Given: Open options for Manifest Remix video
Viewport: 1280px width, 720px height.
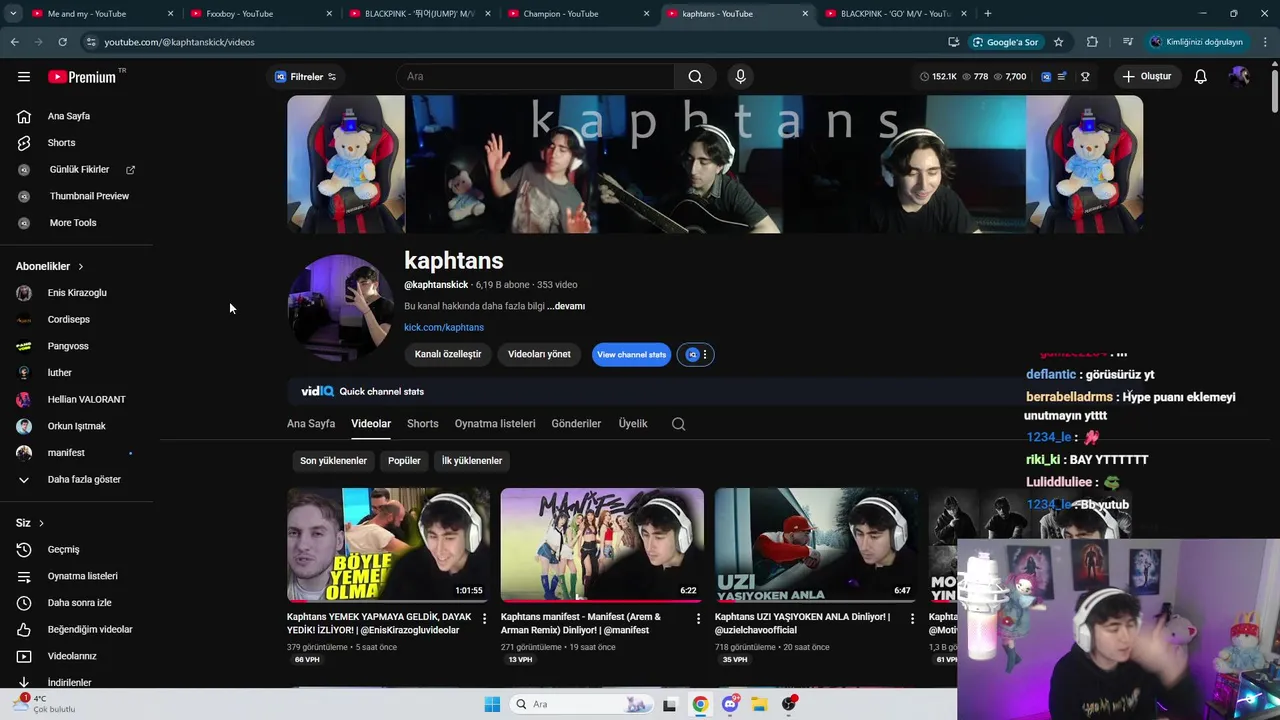Looking at the screenshot, I should point(698,619).
